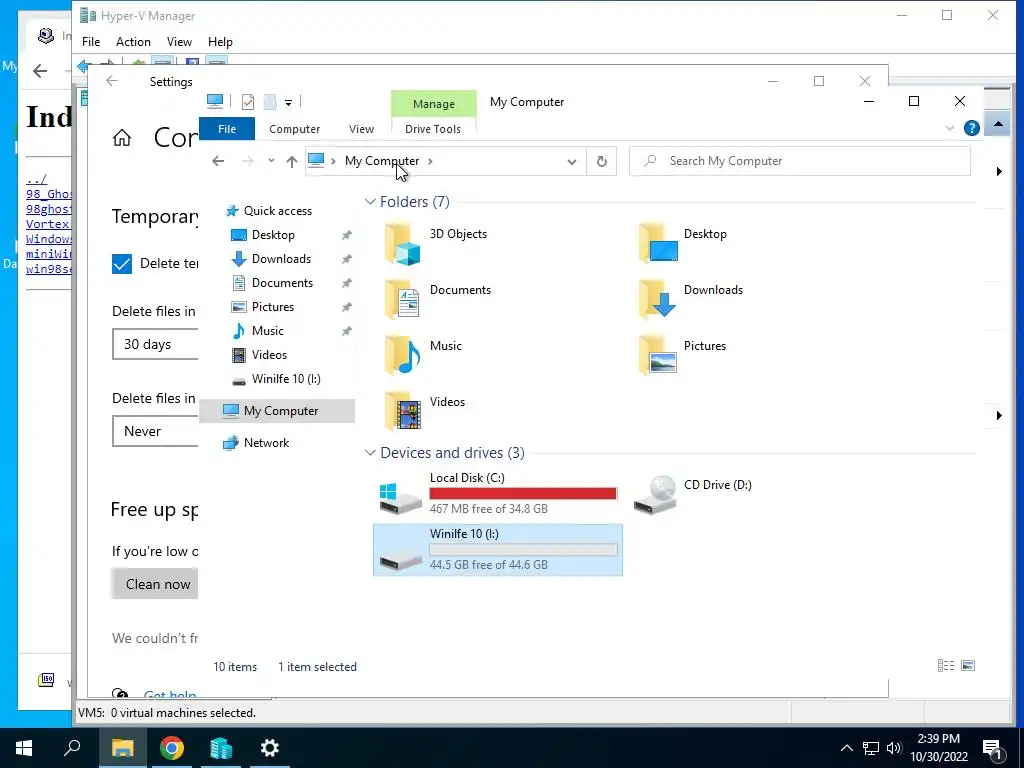Select My Computer in navigation pane
Image resolution: width=1024 pixels, height=768 pixels.
pyautogui.click(x=277, y=411)
